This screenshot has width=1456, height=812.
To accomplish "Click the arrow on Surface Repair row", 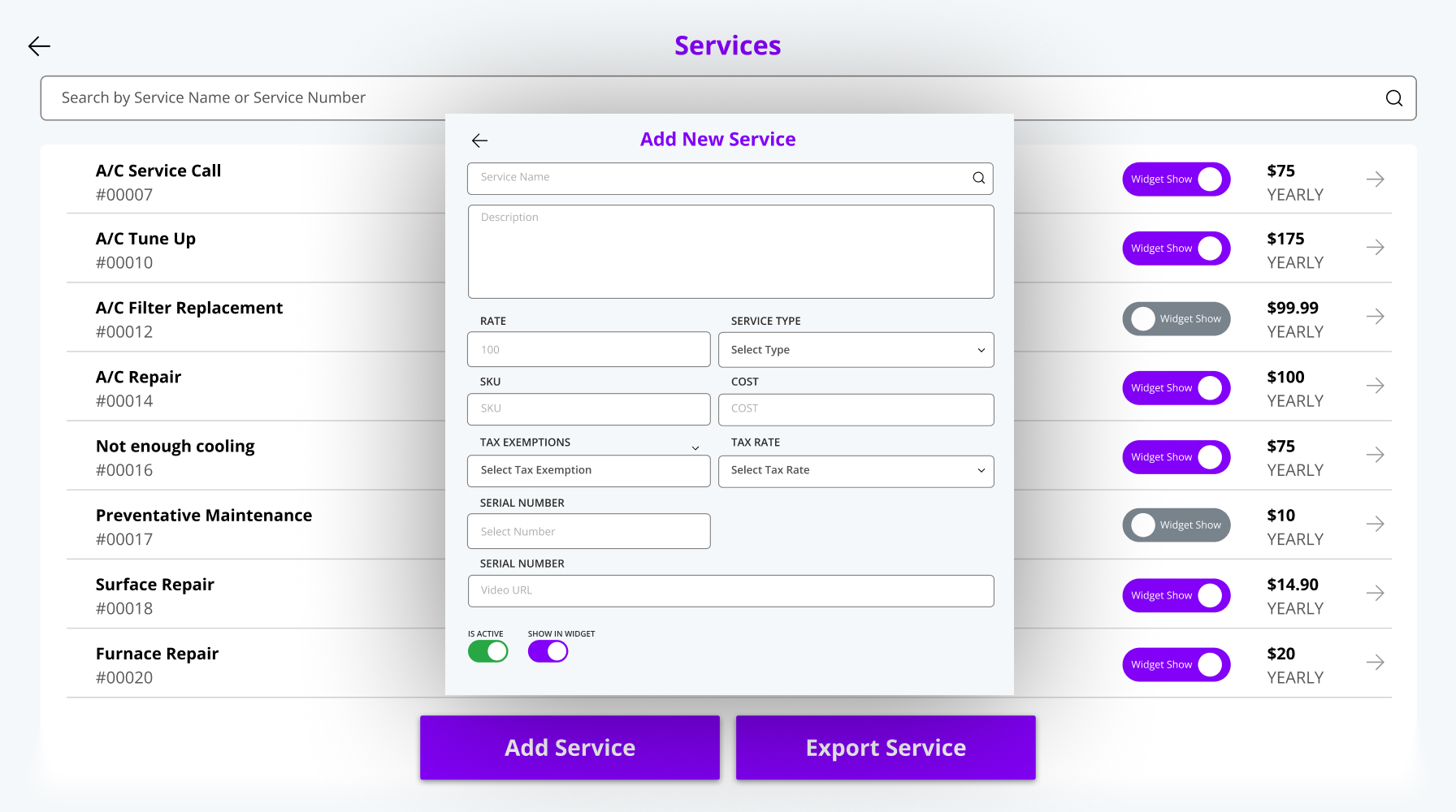I will (x=1375, y=594).
